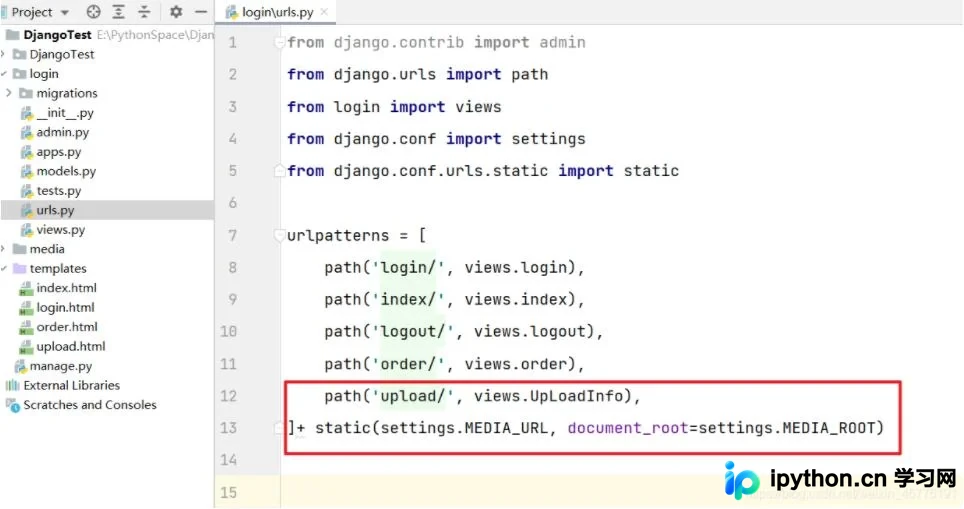Open apps.py in project tree

pyautogui.click(x=58, y=152)
